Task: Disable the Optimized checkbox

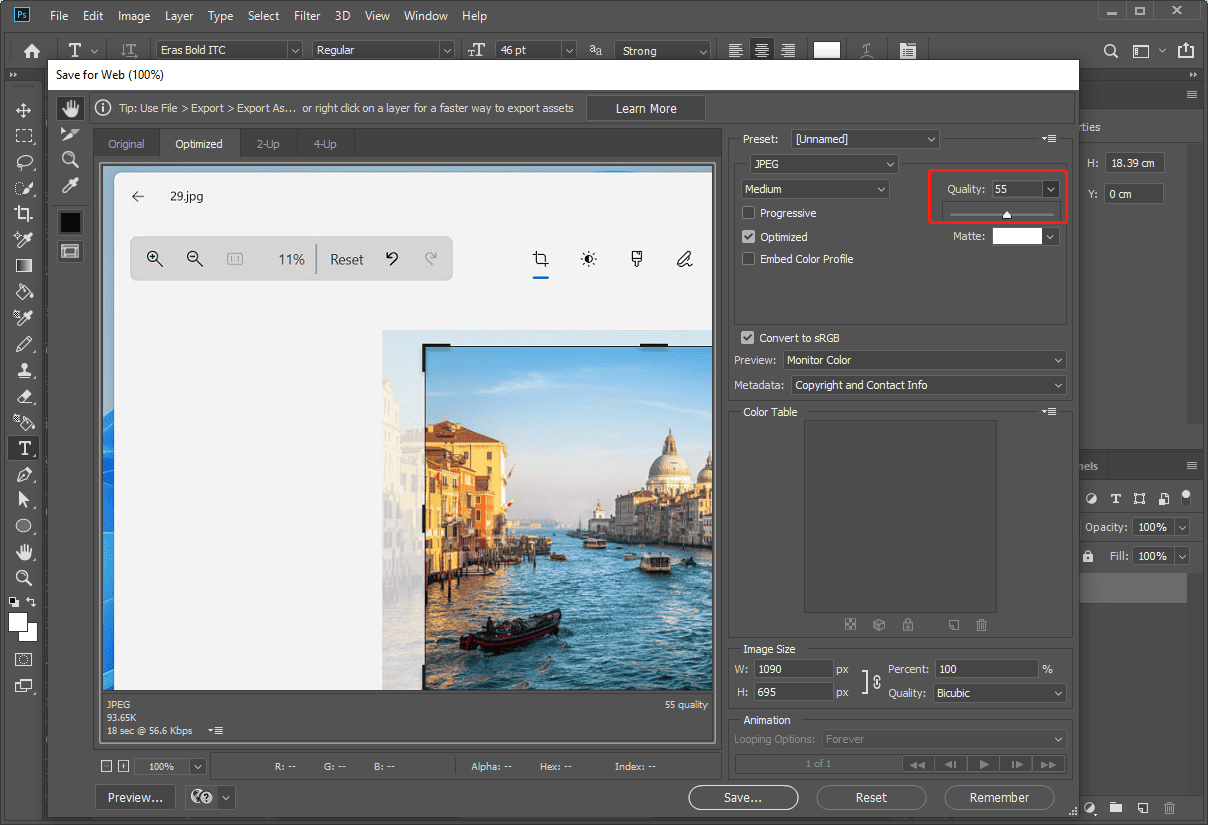Action: pyautogui.click(x=748, y=236)
